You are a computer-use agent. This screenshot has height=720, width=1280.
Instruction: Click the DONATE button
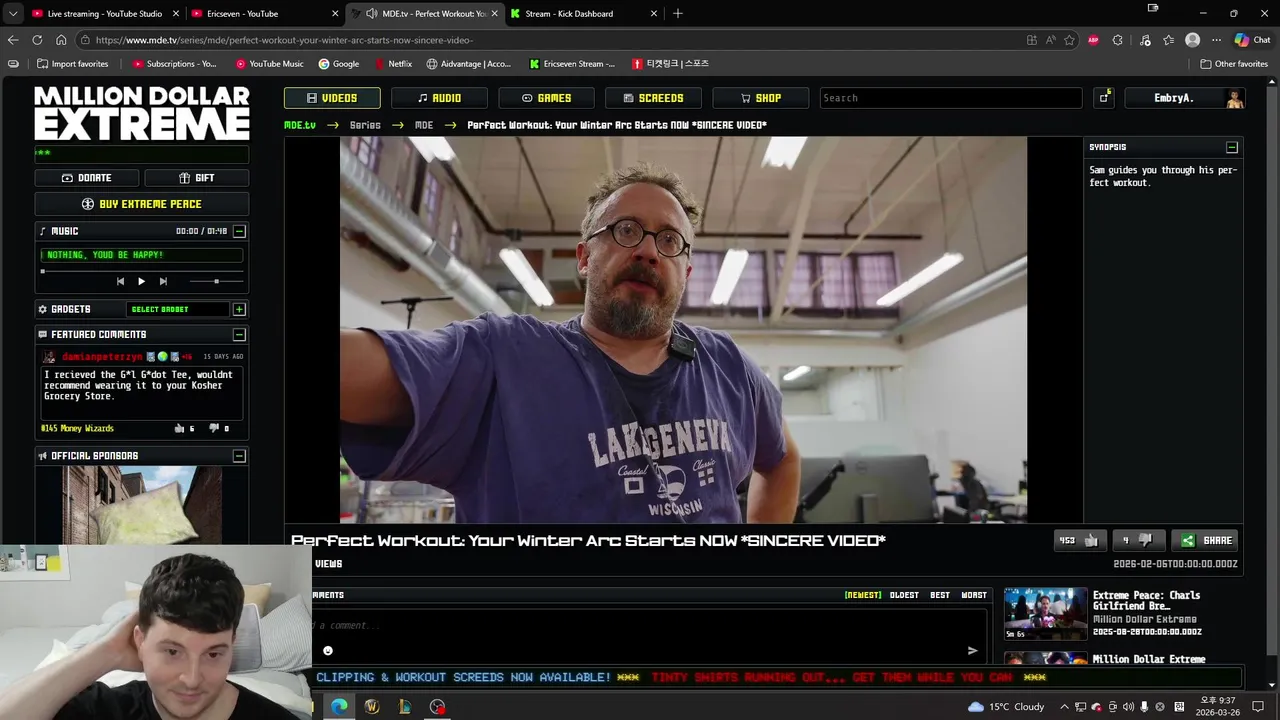click(86, 178)
